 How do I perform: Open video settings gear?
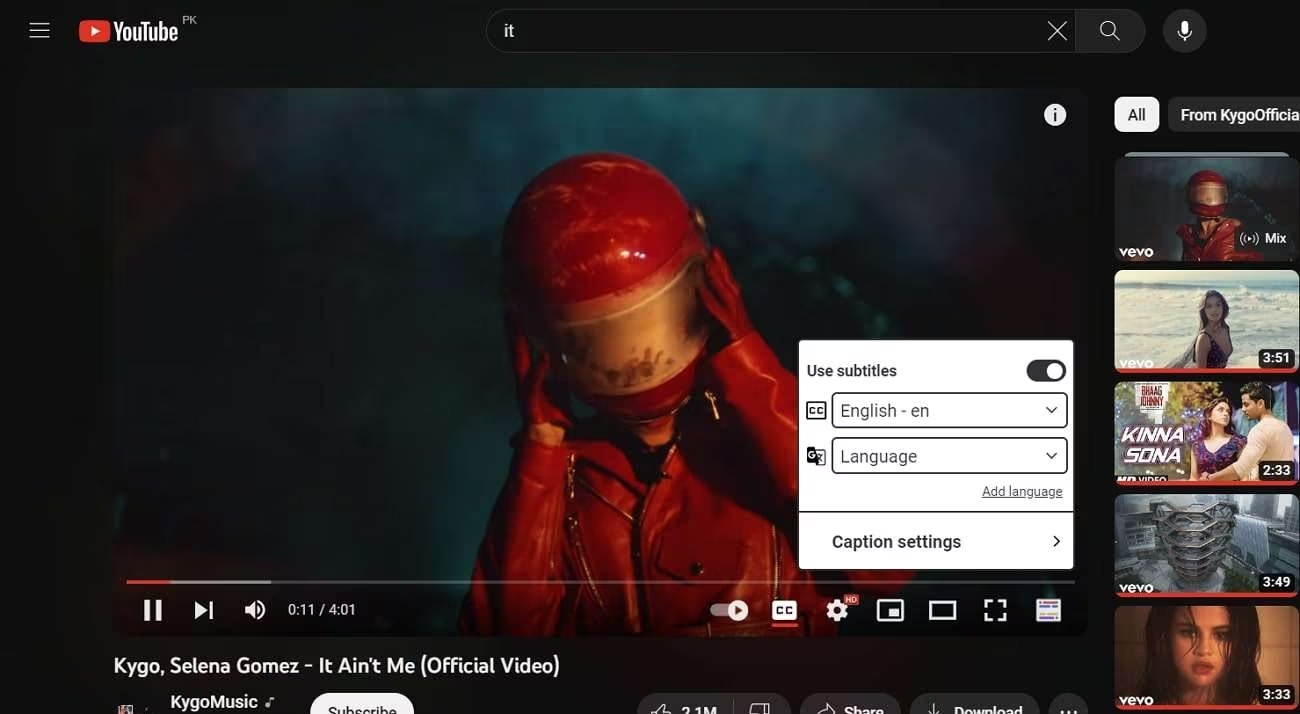click(837, 610)
